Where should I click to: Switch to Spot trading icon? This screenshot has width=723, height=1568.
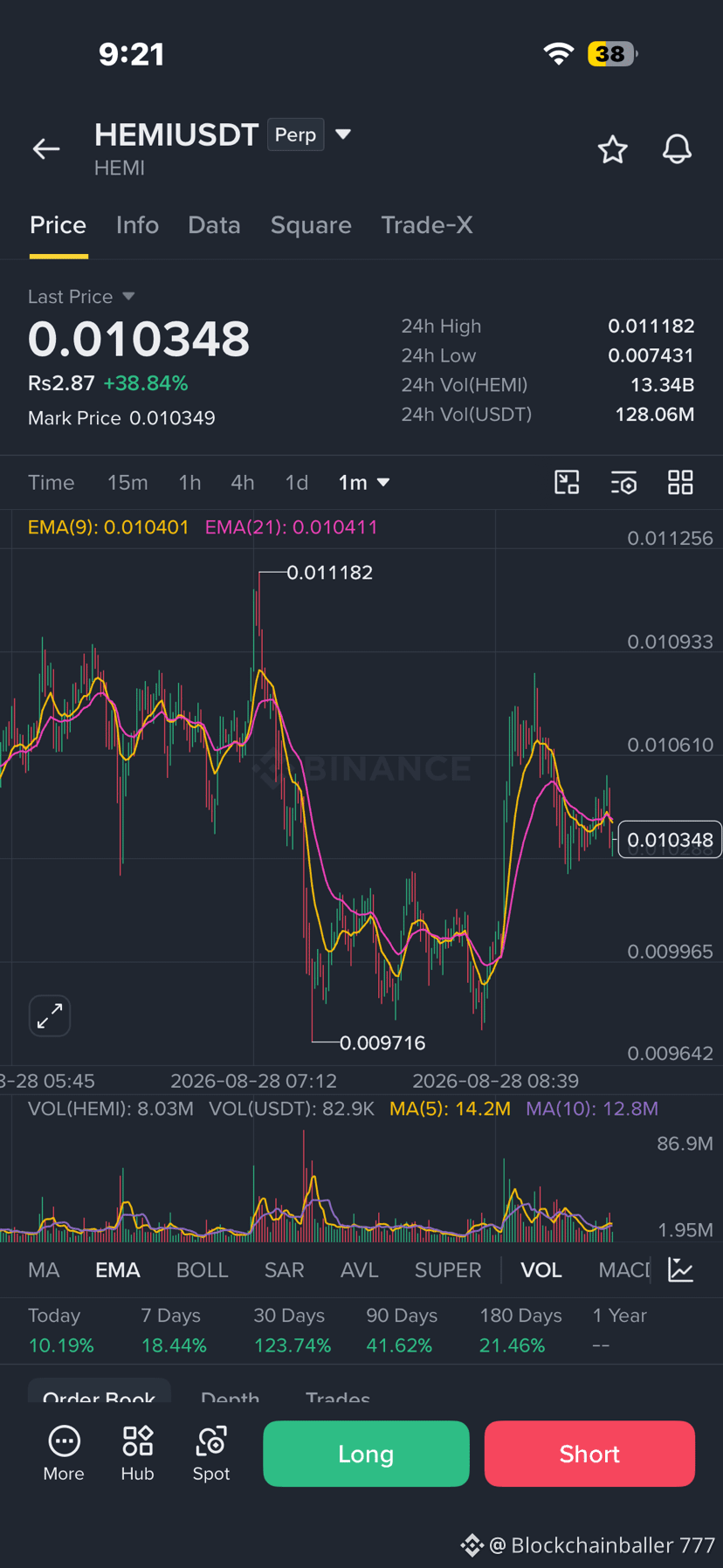211,1454
